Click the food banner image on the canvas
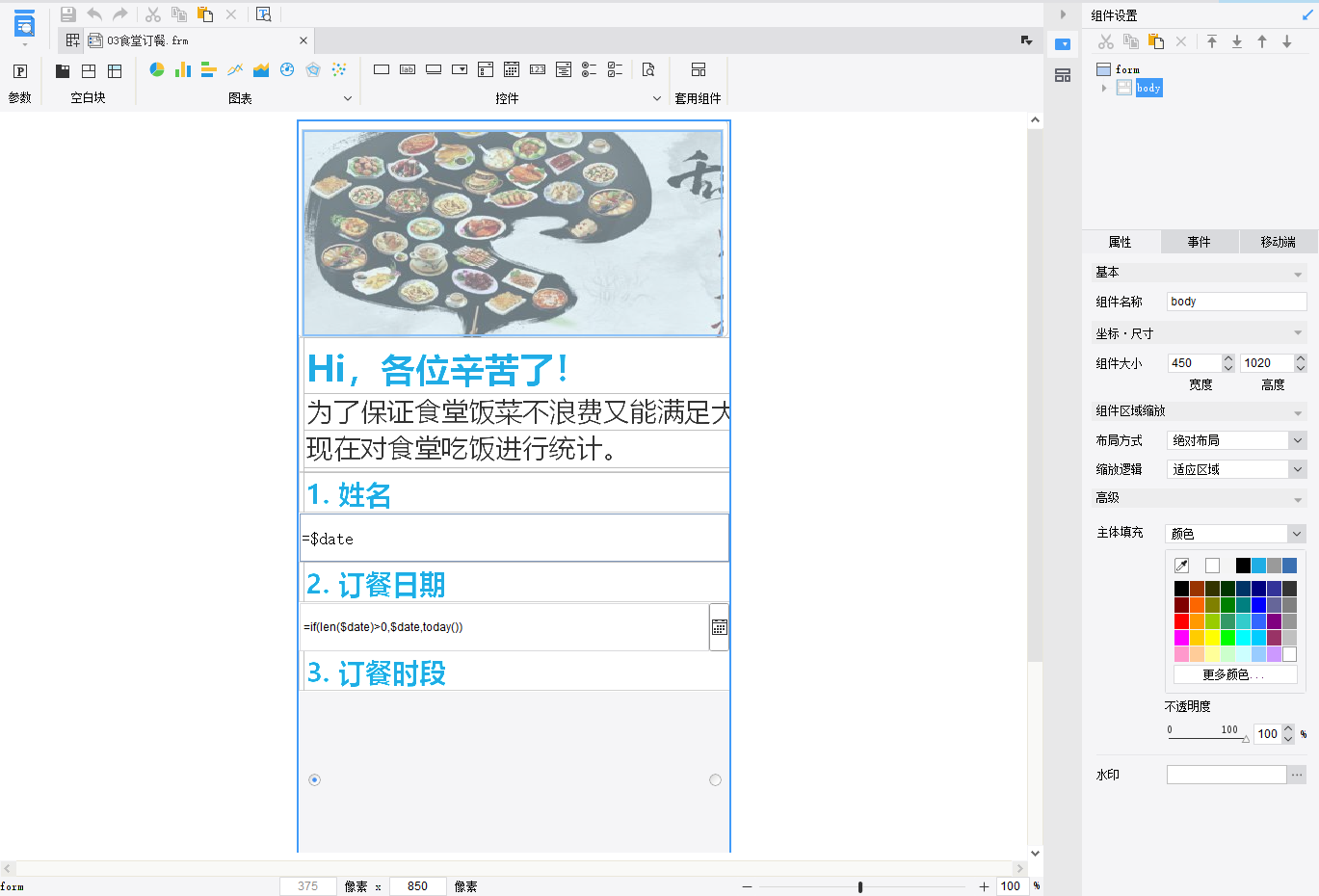Viewport: 1319px width, 896px height. (513, 233)
